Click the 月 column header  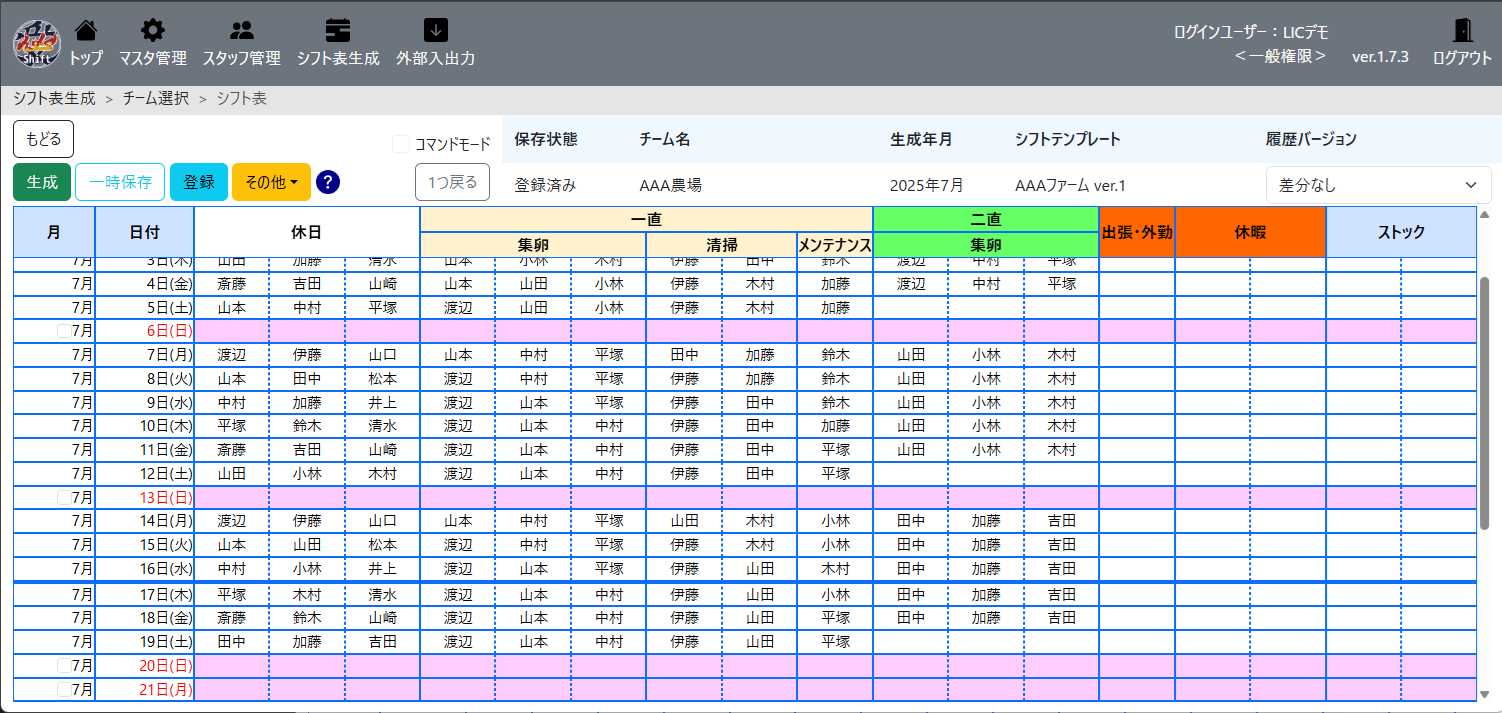[54, 232]
